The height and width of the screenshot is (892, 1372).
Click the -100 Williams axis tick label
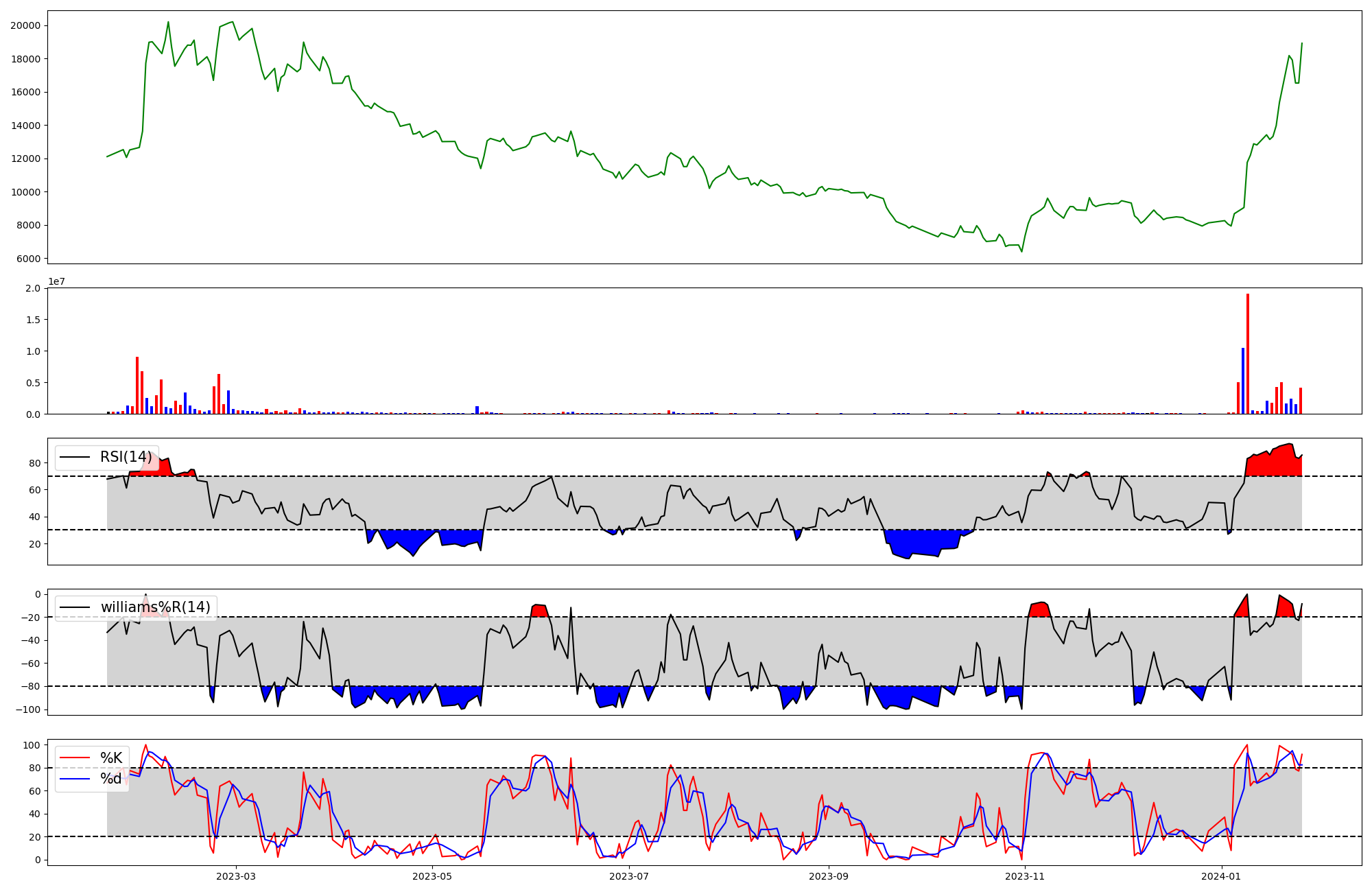tap(27, 709)
